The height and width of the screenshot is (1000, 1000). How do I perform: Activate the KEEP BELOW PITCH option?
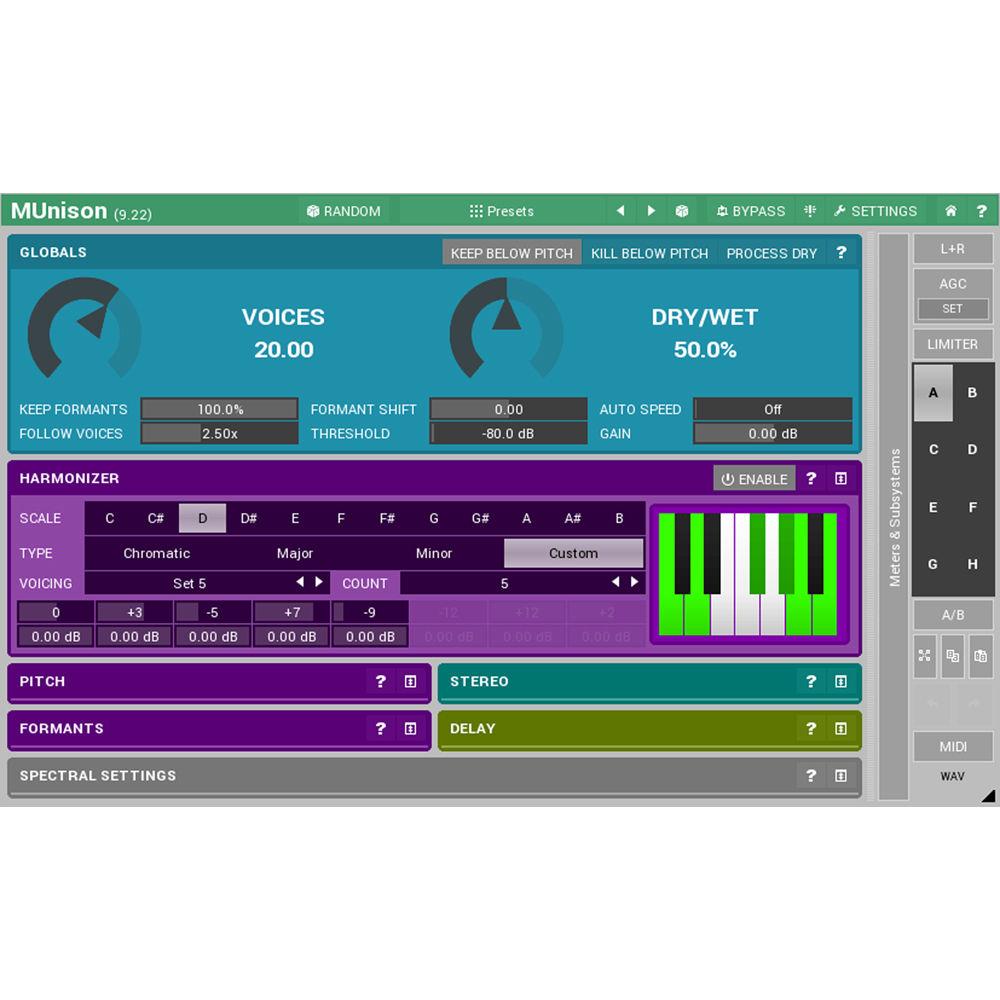click(511, 253)
